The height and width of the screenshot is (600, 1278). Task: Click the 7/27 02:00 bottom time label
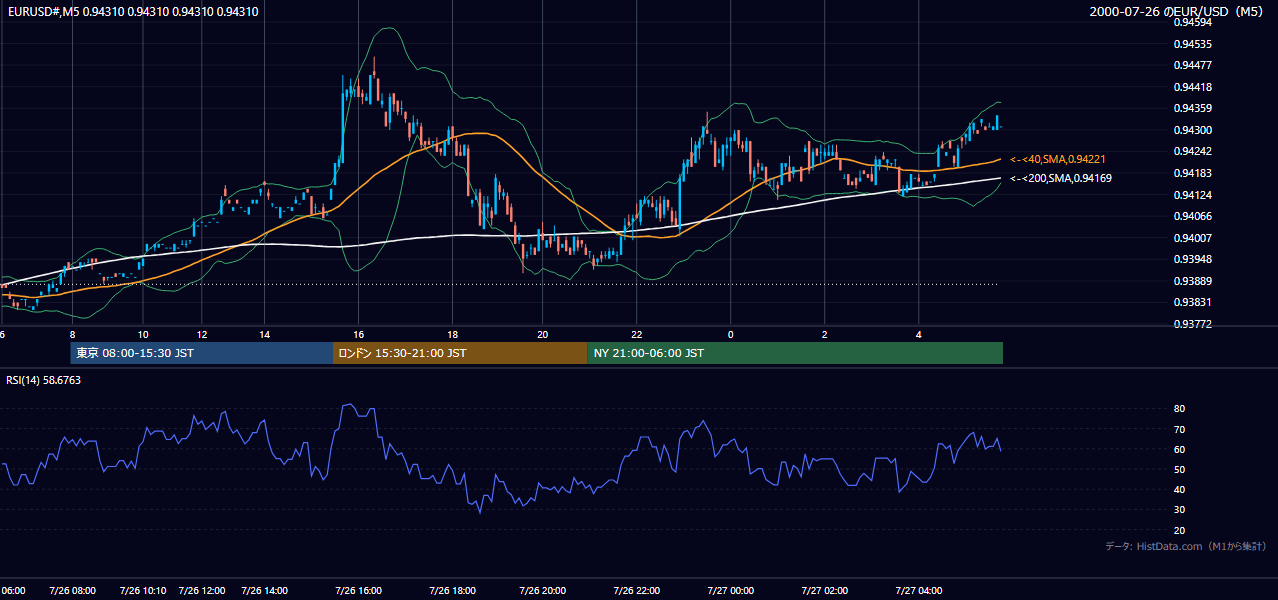click(x=825, y=591)
